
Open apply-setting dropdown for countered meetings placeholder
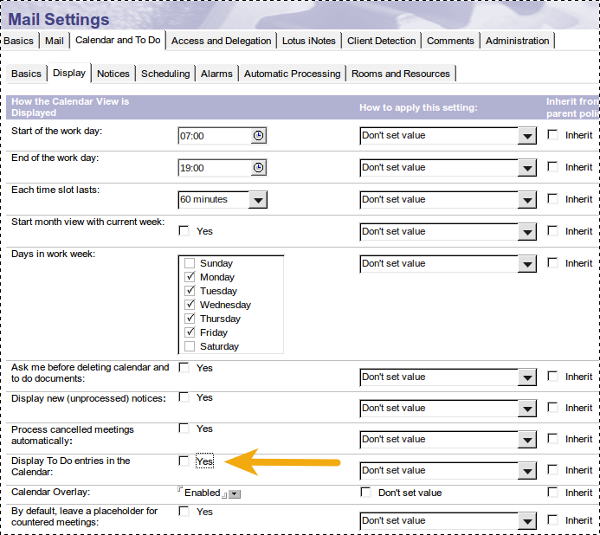pos(527,521)
